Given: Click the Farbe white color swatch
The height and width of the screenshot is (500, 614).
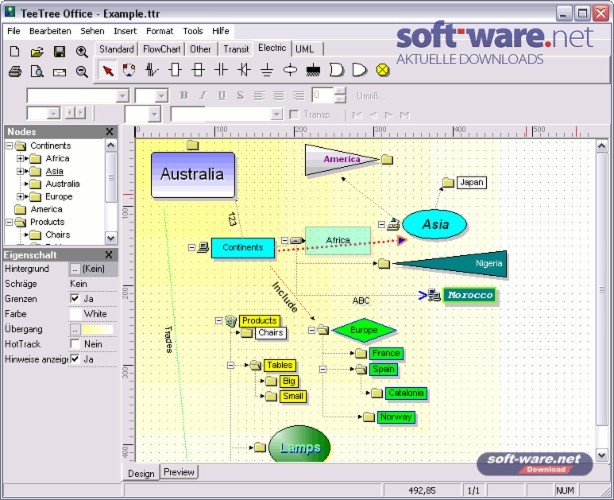Looking at the screenshot, I should point(75,314).
